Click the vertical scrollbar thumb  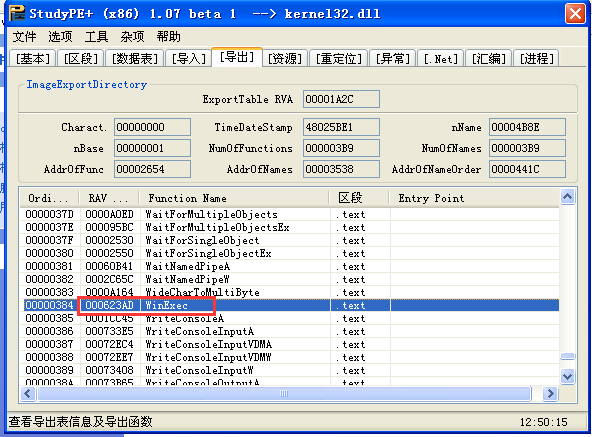(x=567, y=357)
